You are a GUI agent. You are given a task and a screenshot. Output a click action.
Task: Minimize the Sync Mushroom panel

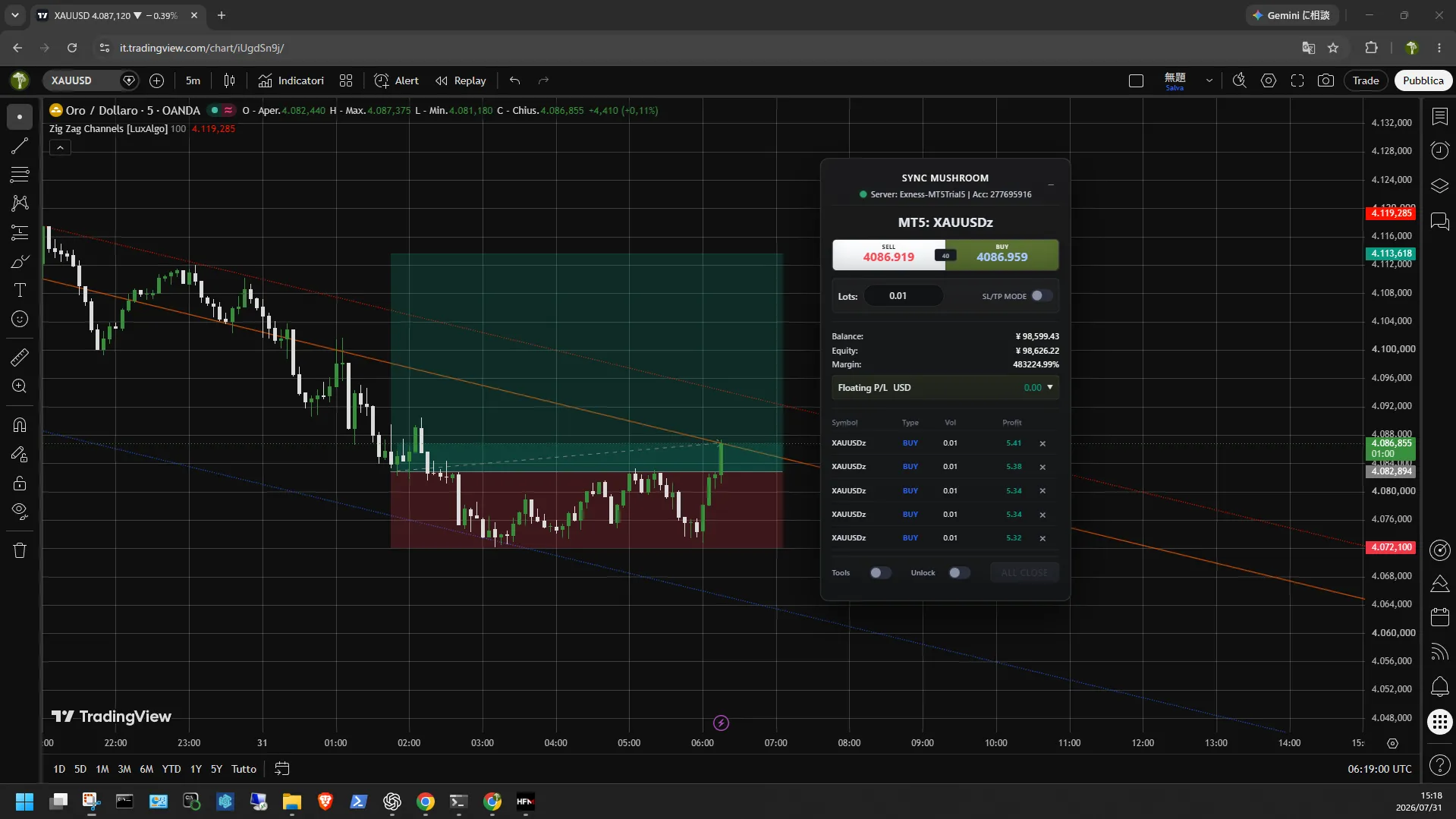click(1051, 184)
